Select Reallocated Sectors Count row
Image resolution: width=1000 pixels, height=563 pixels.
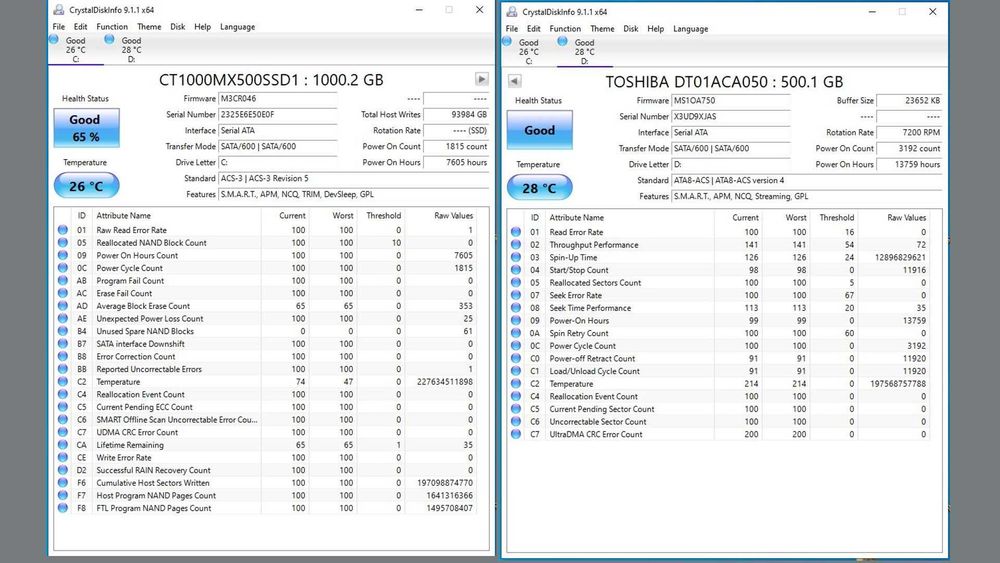tap(719, 282)
